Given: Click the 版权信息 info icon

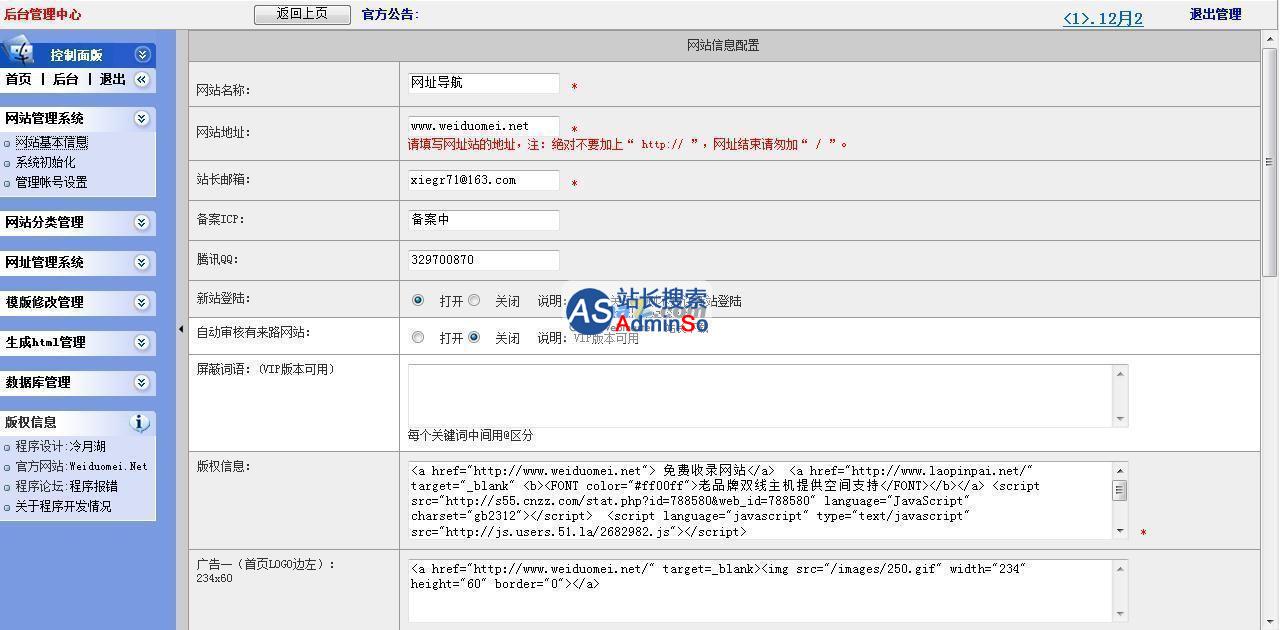Looking at the screenshot, I should [140, 422].
